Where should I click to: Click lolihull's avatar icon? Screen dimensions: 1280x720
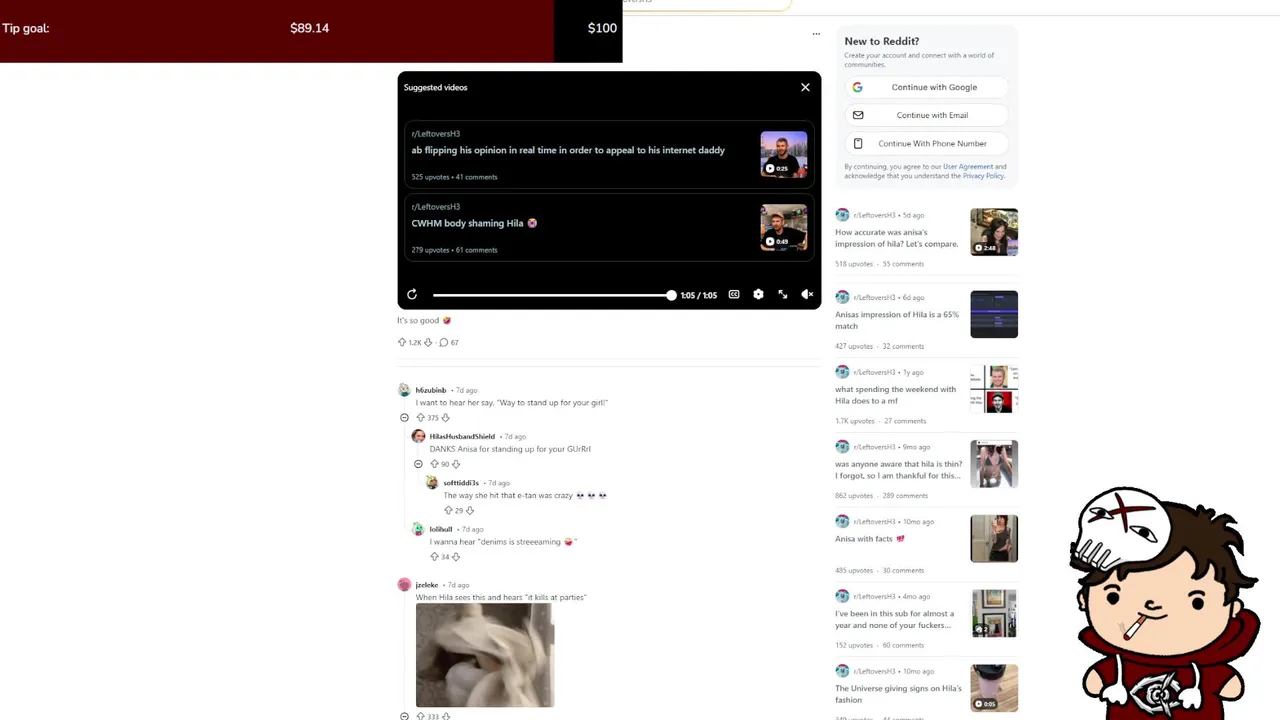coord(418,529)
